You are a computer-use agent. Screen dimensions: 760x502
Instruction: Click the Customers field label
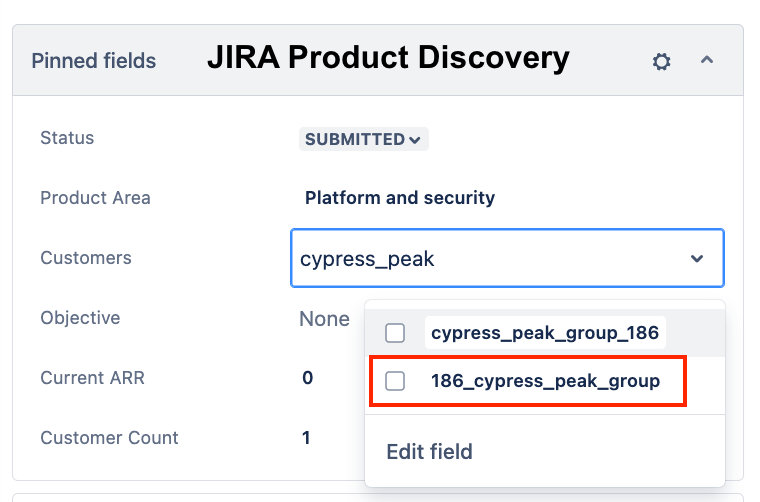86,258
